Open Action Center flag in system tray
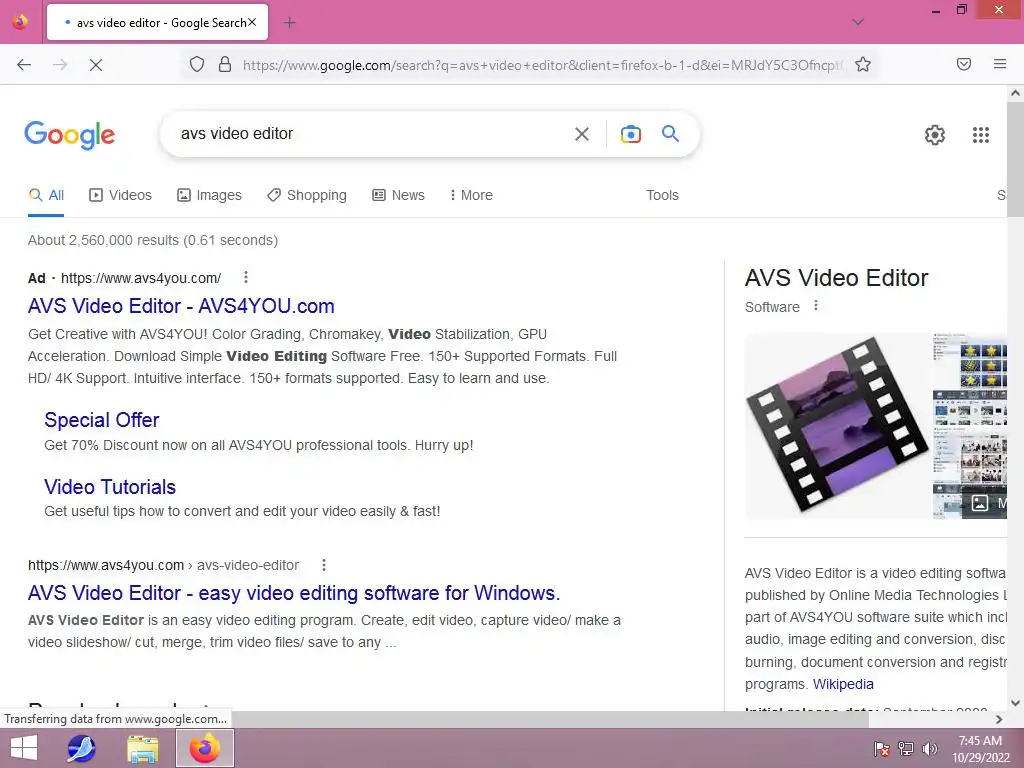The height and width of the screenshot is (768, 1024). pos(882,748)
